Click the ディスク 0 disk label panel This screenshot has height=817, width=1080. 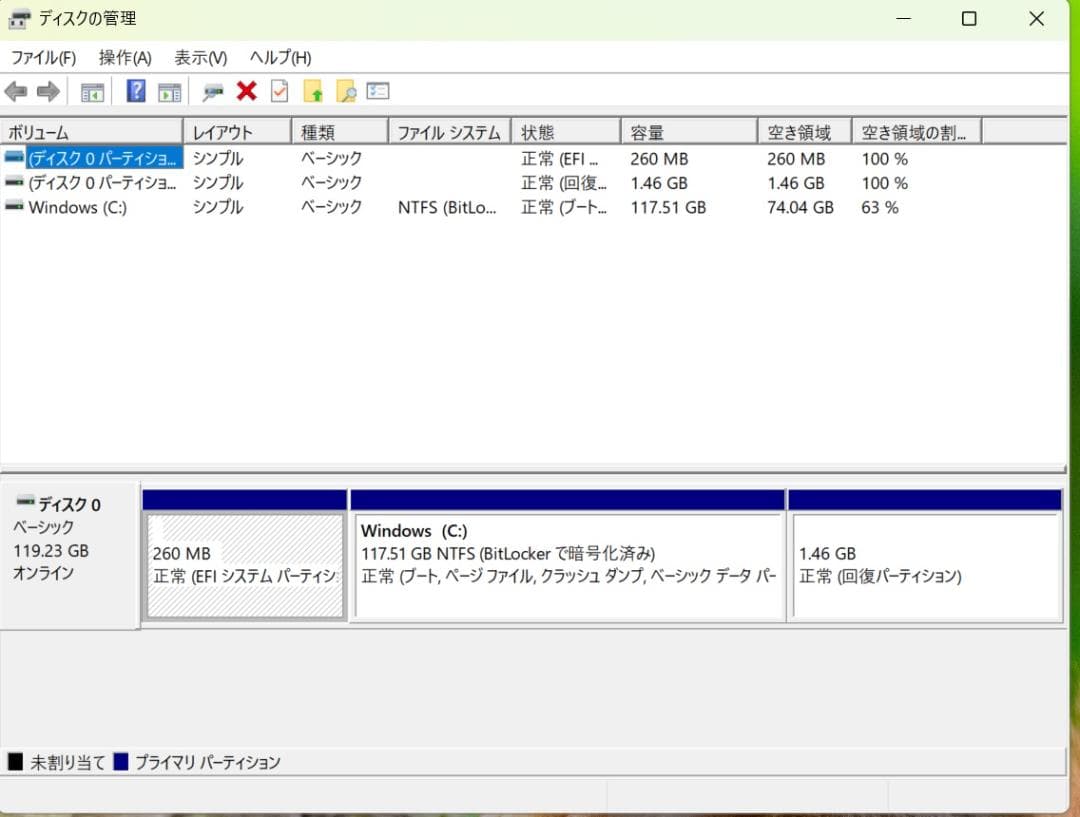(70, 555)
